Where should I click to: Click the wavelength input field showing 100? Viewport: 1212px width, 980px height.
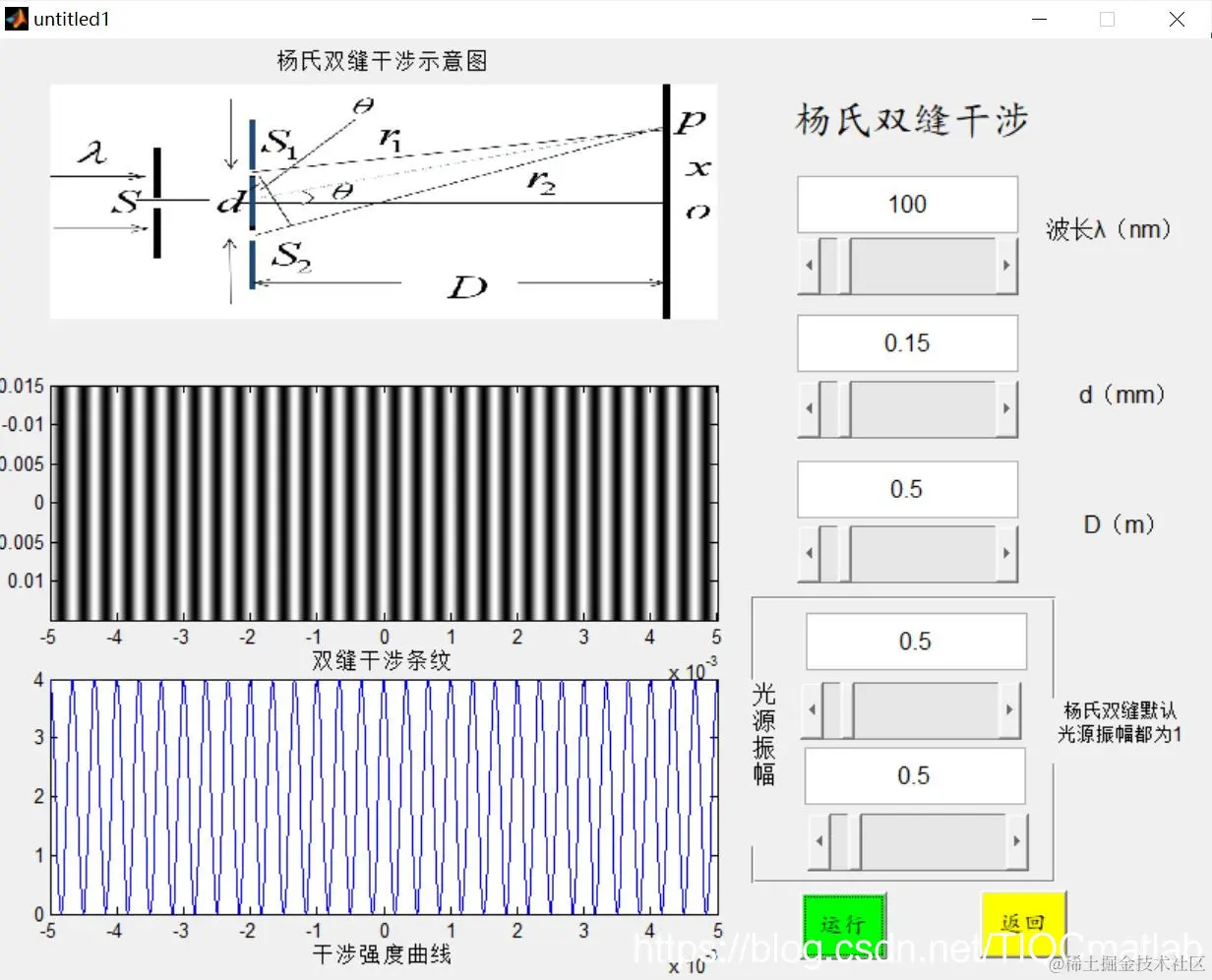(x=906, y=204)
